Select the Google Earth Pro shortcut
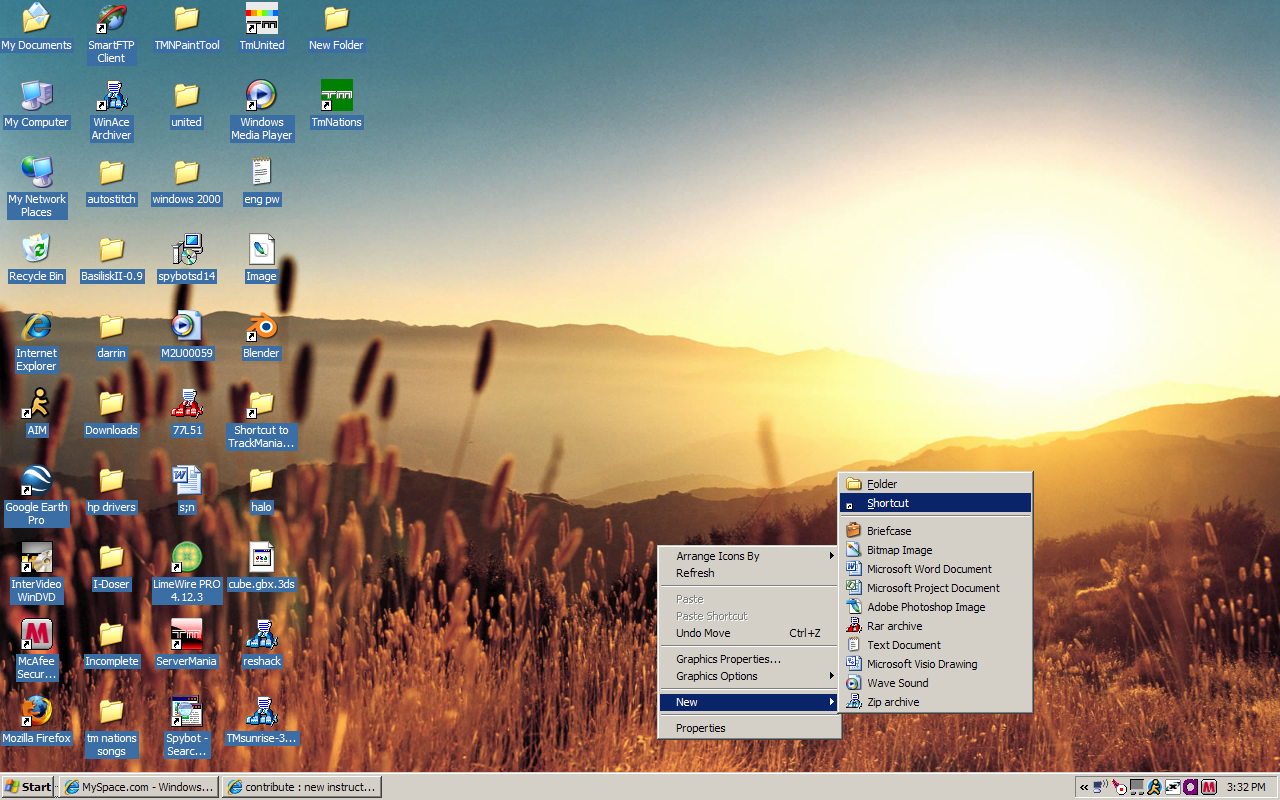The width and height of the screenshot is (1280, 800). click(36, 495)
